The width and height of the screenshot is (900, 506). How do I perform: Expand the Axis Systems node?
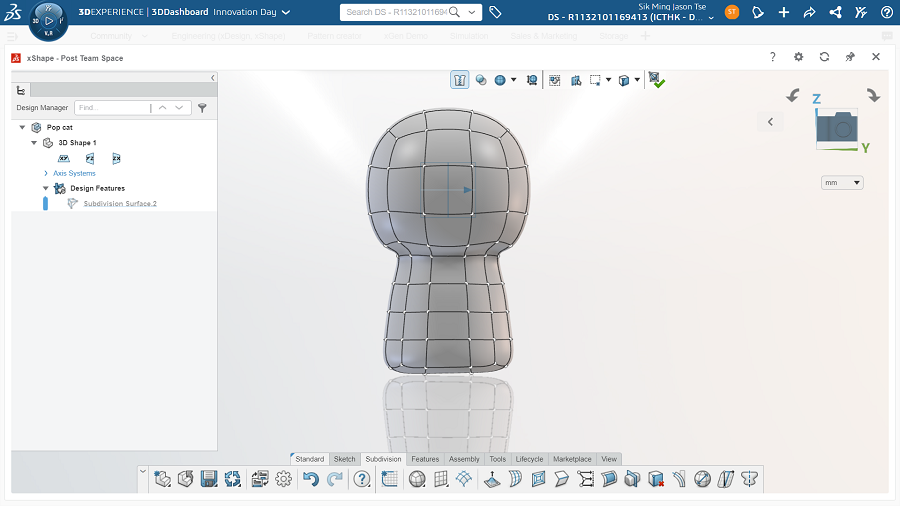(x=46, y=173)
